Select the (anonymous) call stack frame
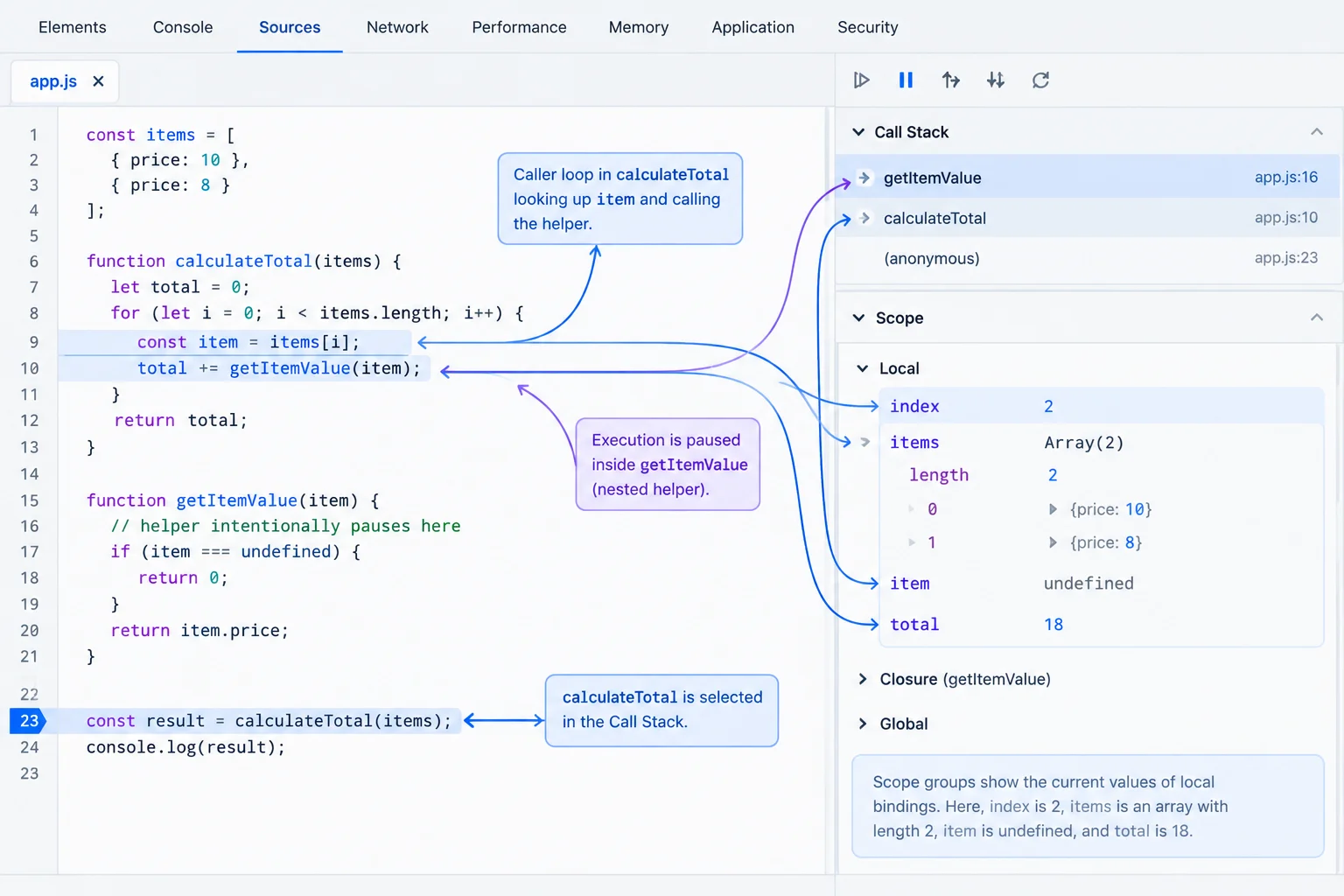The image size is (1344, 896). (x=1088, y=258)
